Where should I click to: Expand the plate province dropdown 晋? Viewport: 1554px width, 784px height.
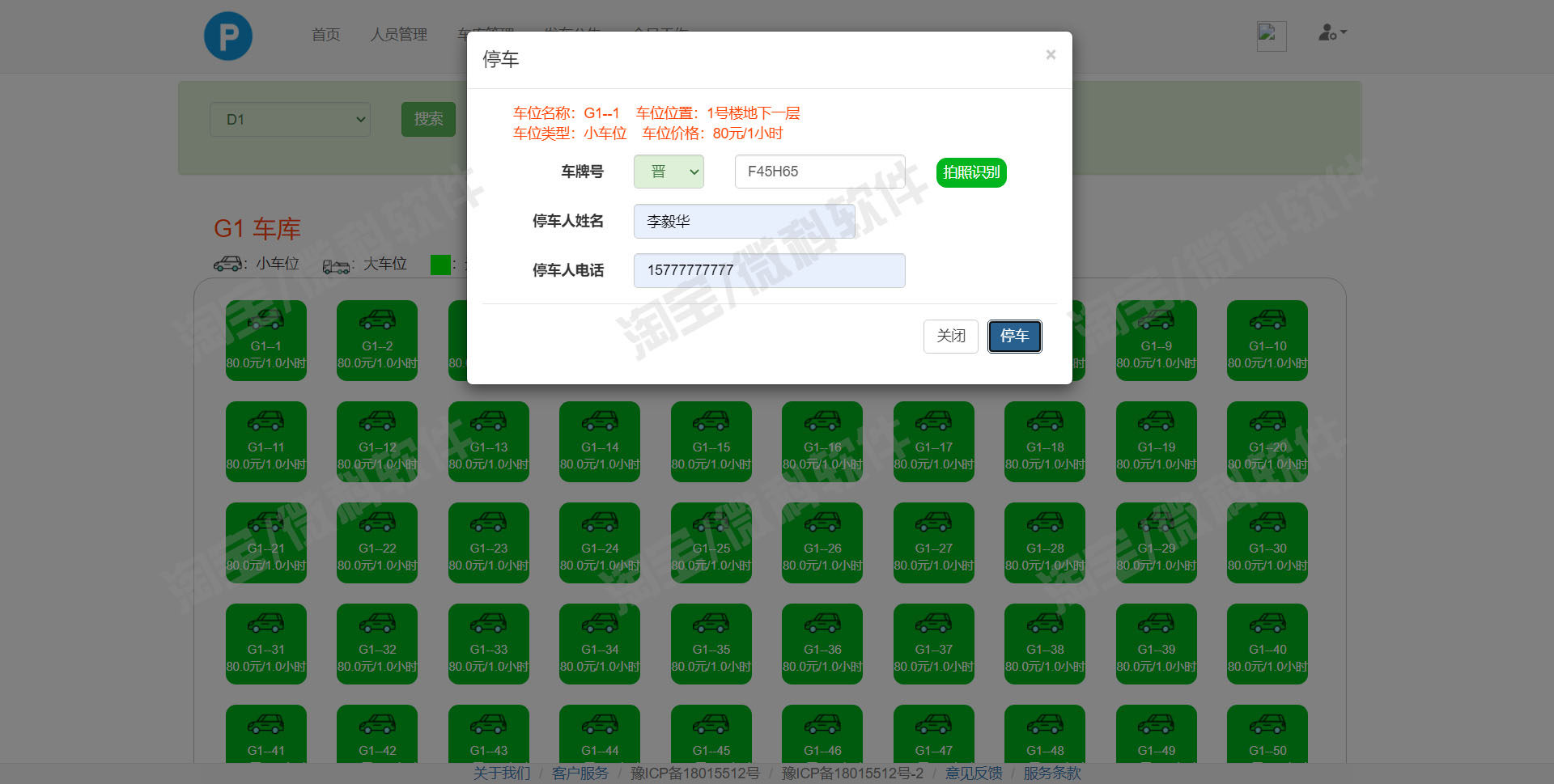click(x=669, y=172)
